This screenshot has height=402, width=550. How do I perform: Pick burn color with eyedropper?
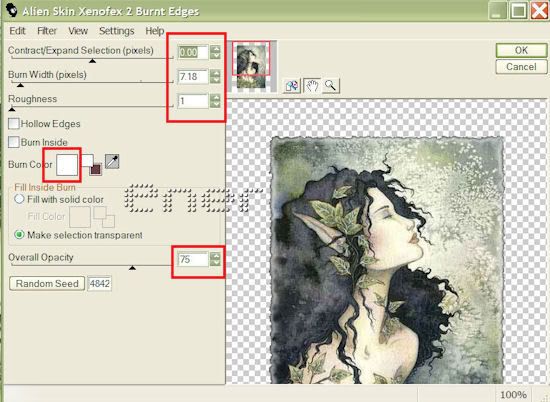click(x=112, y=161)
